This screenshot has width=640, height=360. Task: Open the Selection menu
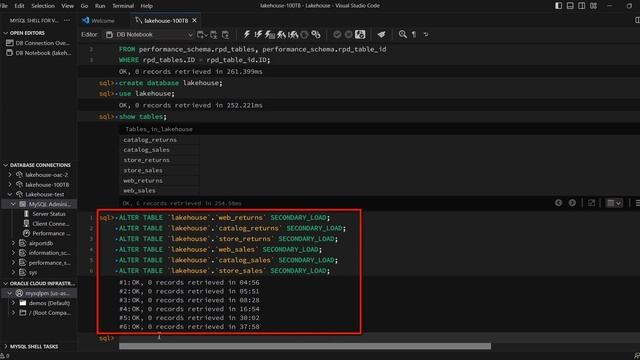point(43,6)
